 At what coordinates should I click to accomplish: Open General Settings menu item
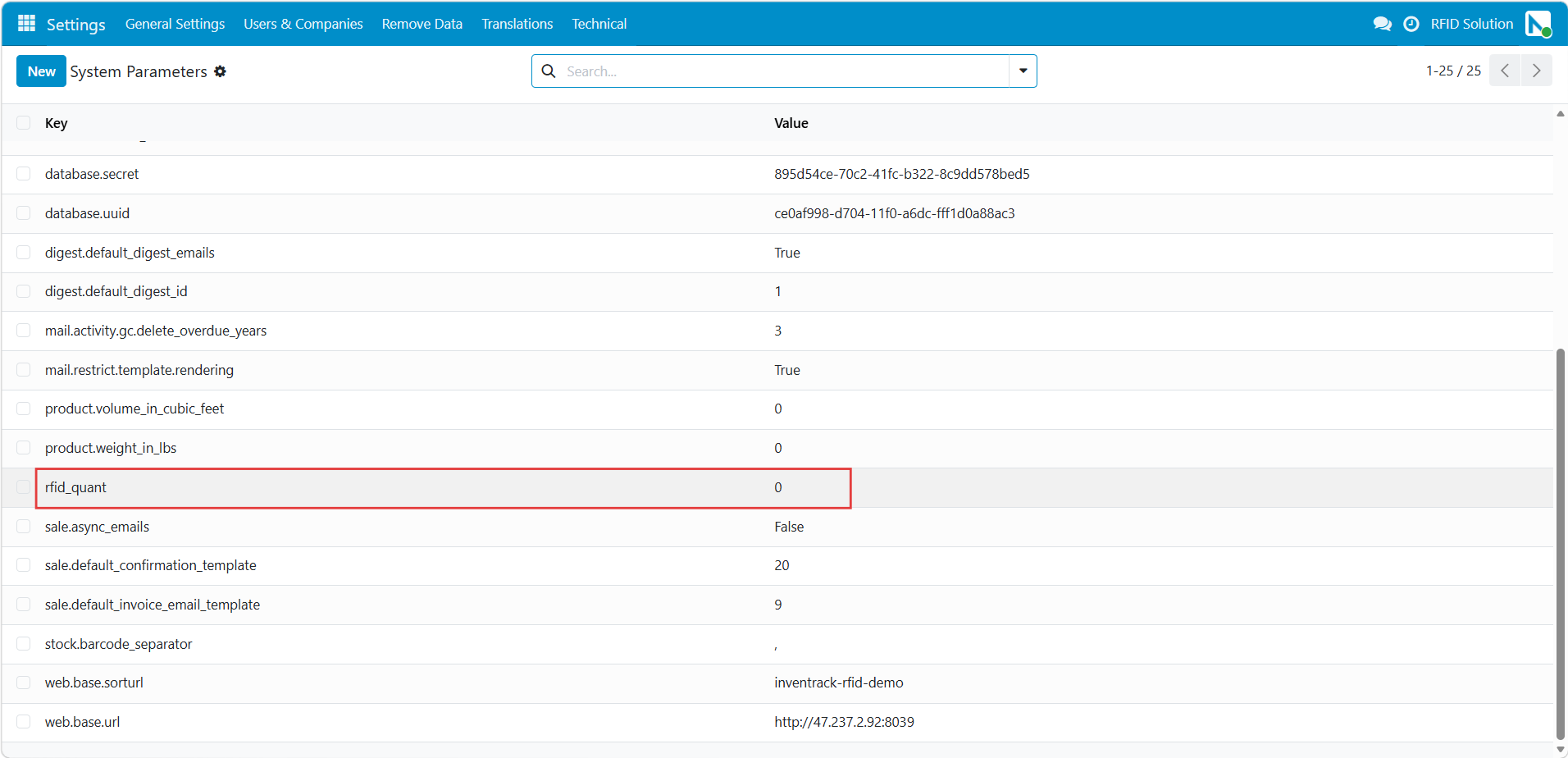pos(175,24)
